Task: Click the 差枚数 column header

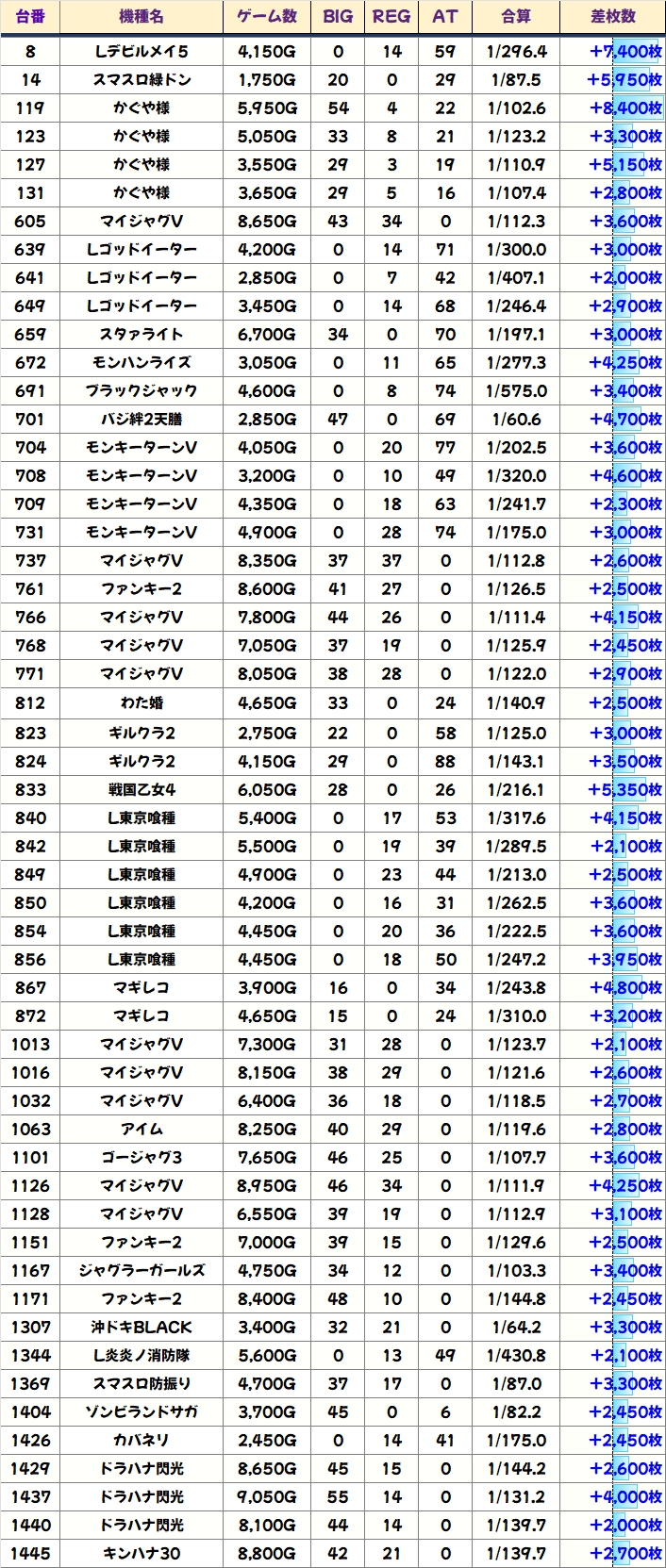Action: click(x=613, y=17)
